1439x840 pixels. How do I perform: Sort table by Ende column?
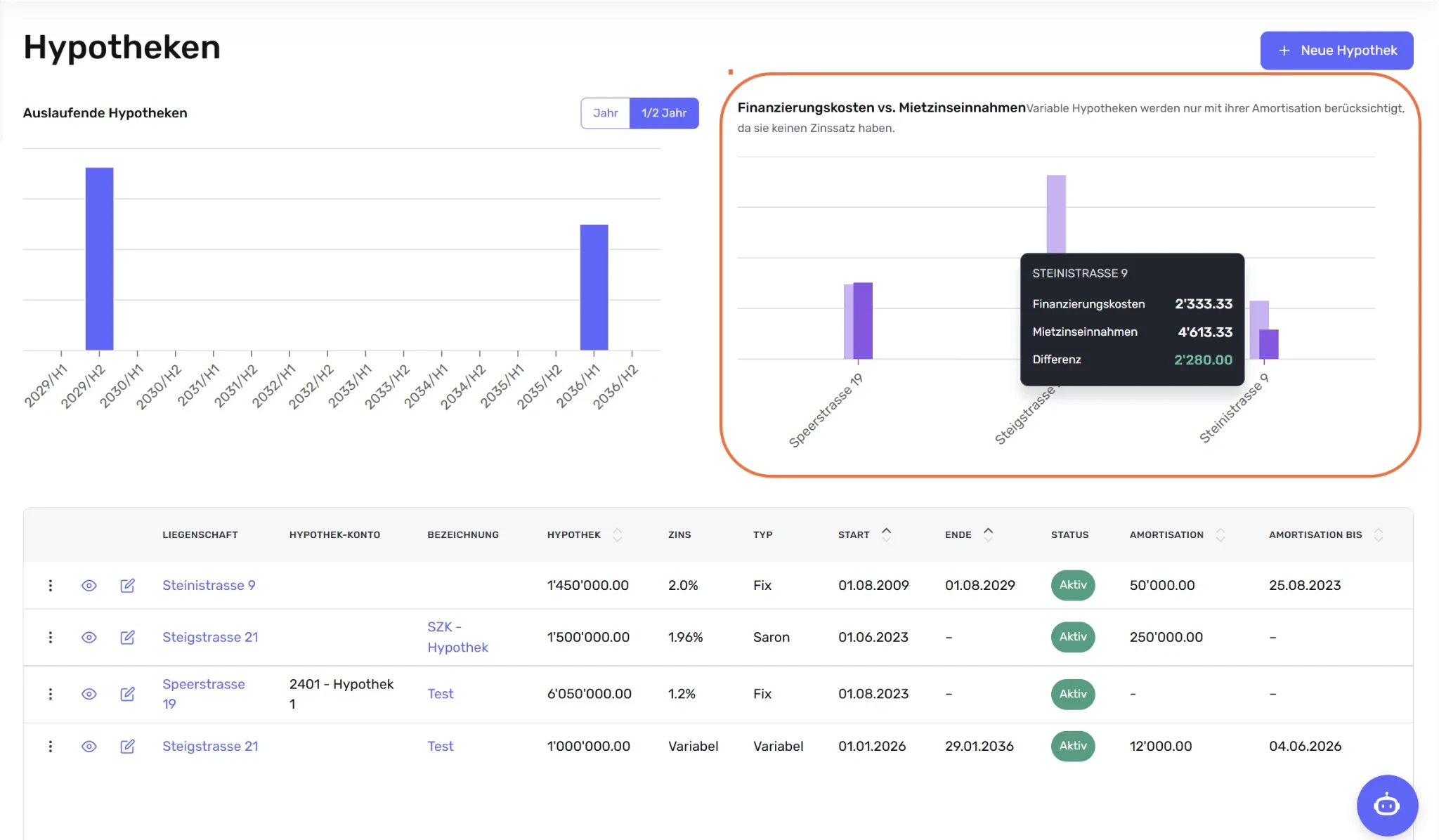[988, 534]
